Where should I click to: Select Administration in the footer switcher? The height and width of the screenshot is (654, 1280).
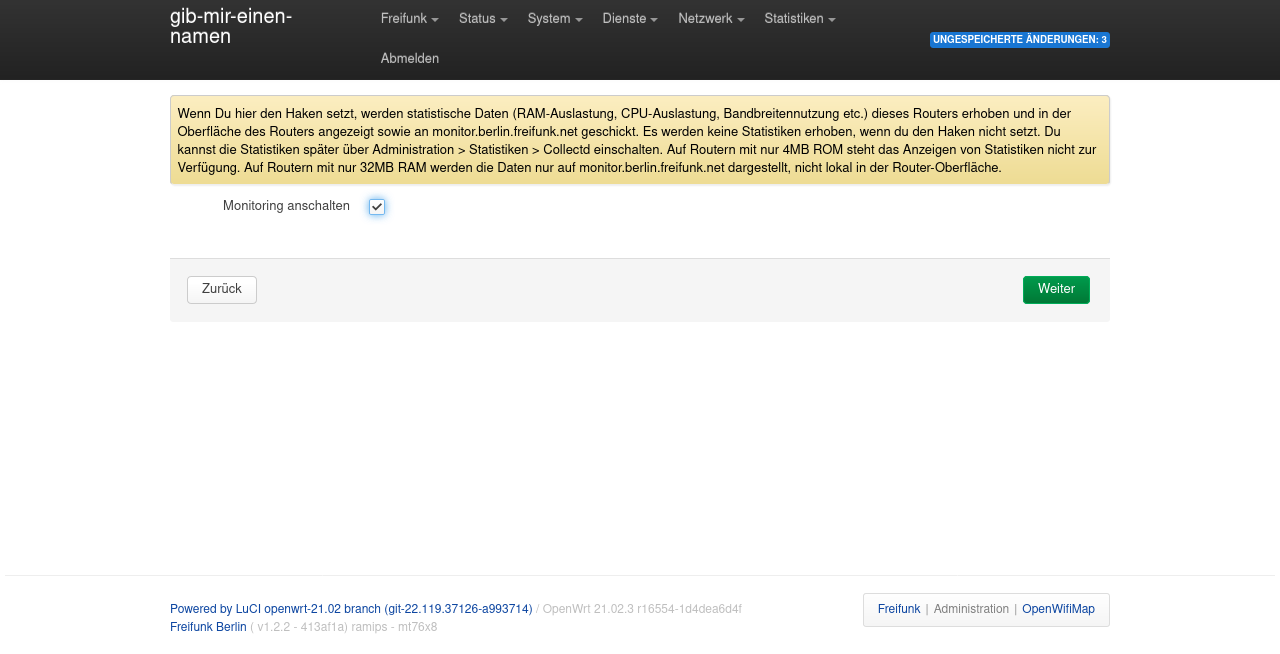[x=971, y=609]
